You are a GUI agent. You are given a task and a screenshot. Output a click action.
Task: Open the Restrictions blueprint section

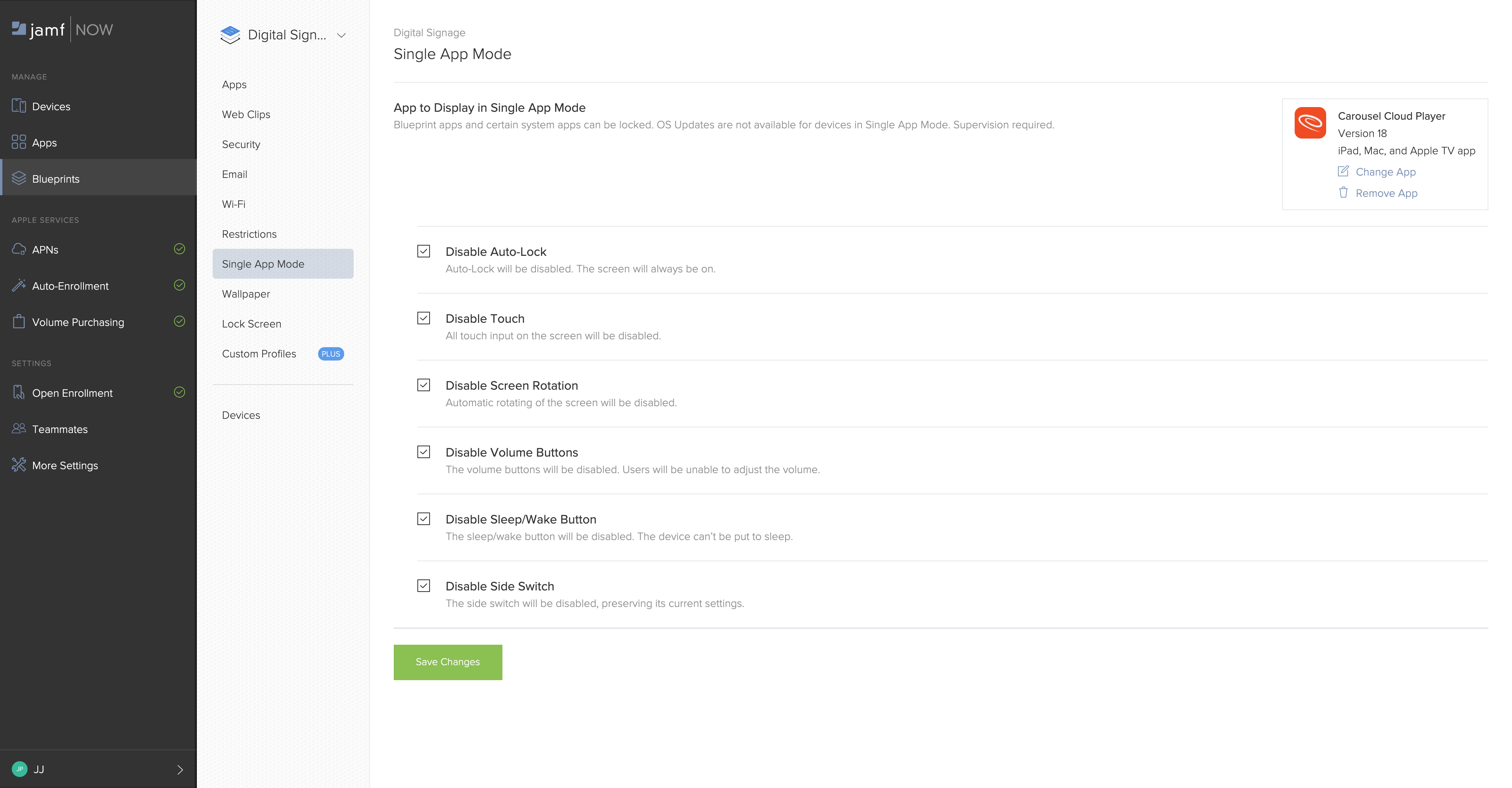pyautogui.click(x=249, y=234)
